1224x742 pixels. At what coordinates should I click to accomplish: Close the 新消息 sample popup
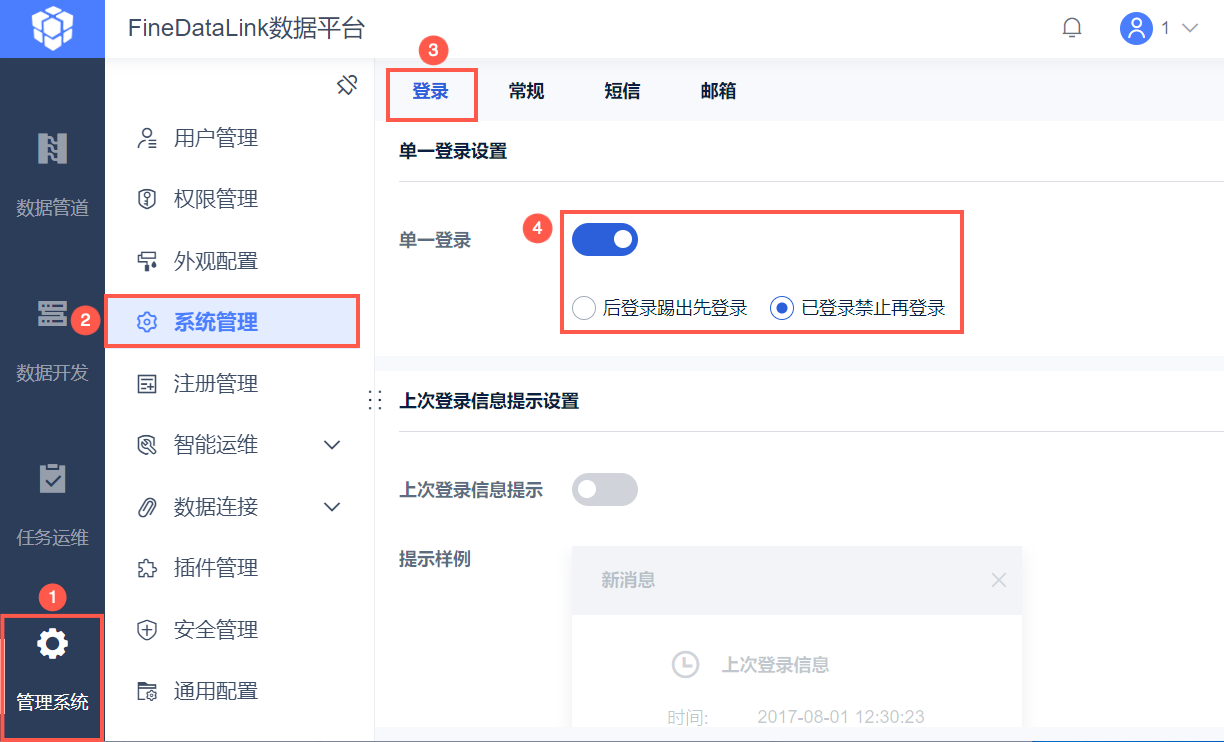(x=998, y=580)
